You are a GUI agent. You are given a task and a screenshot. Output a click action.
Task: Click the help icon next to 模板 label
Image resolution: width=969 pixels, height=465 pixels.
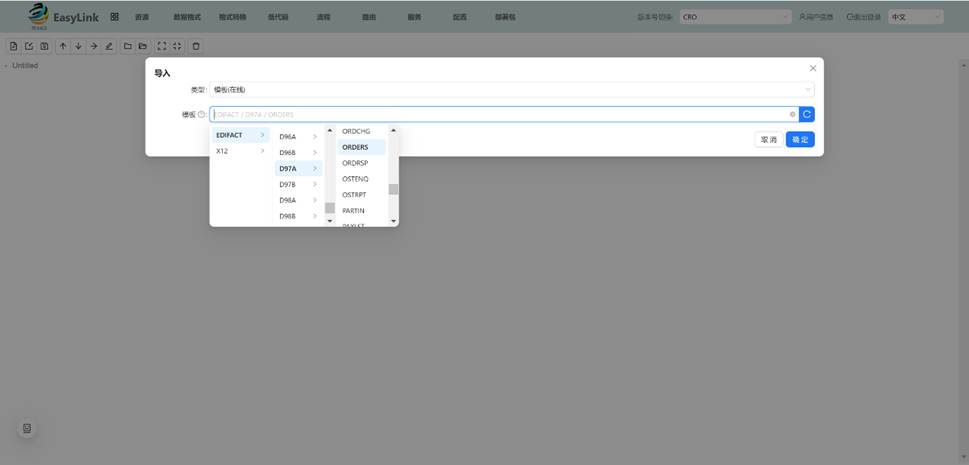click(x=201, y=115)
